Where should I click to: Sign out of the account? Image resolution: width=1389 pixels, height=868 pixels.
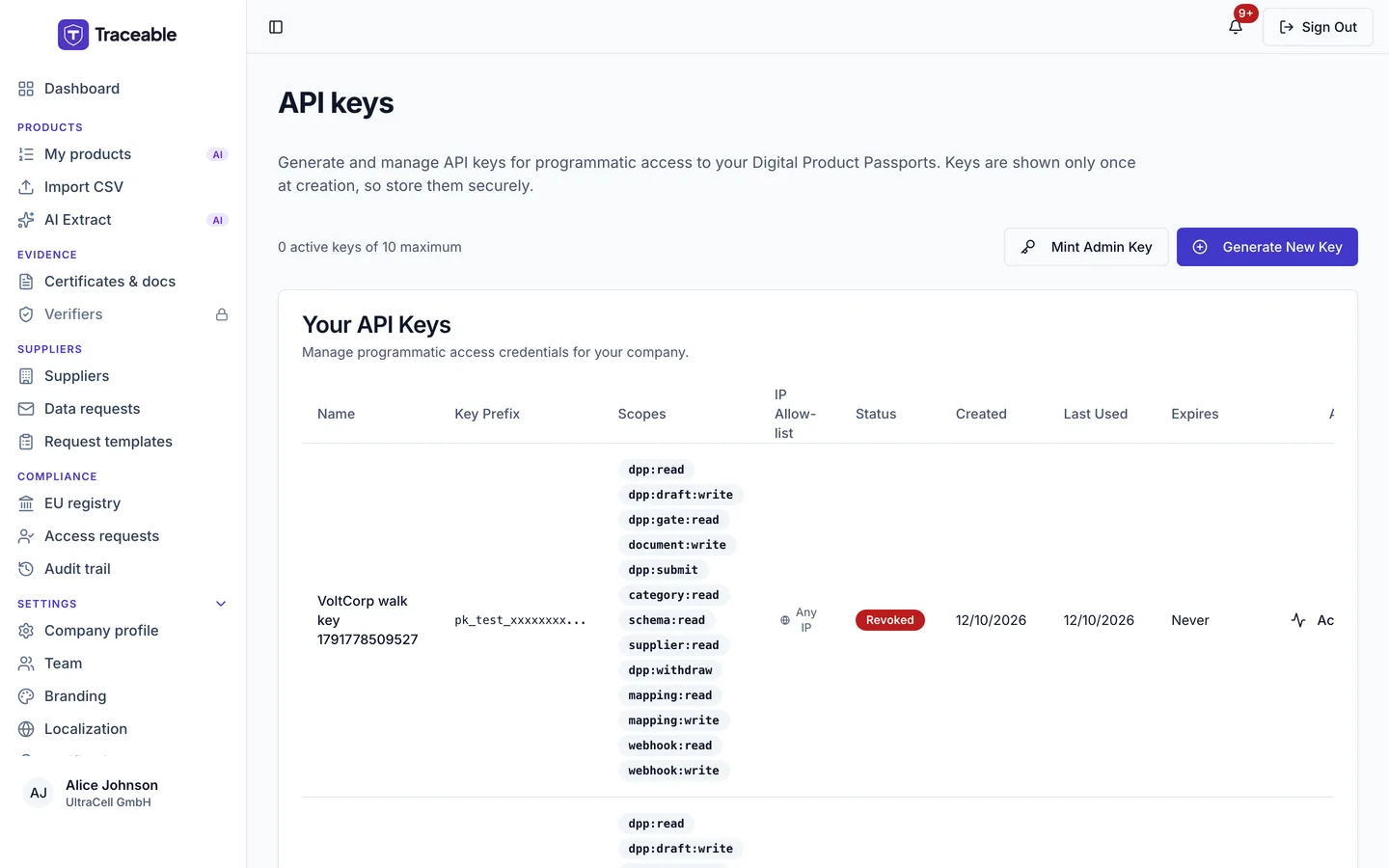tap(1318, 27)
